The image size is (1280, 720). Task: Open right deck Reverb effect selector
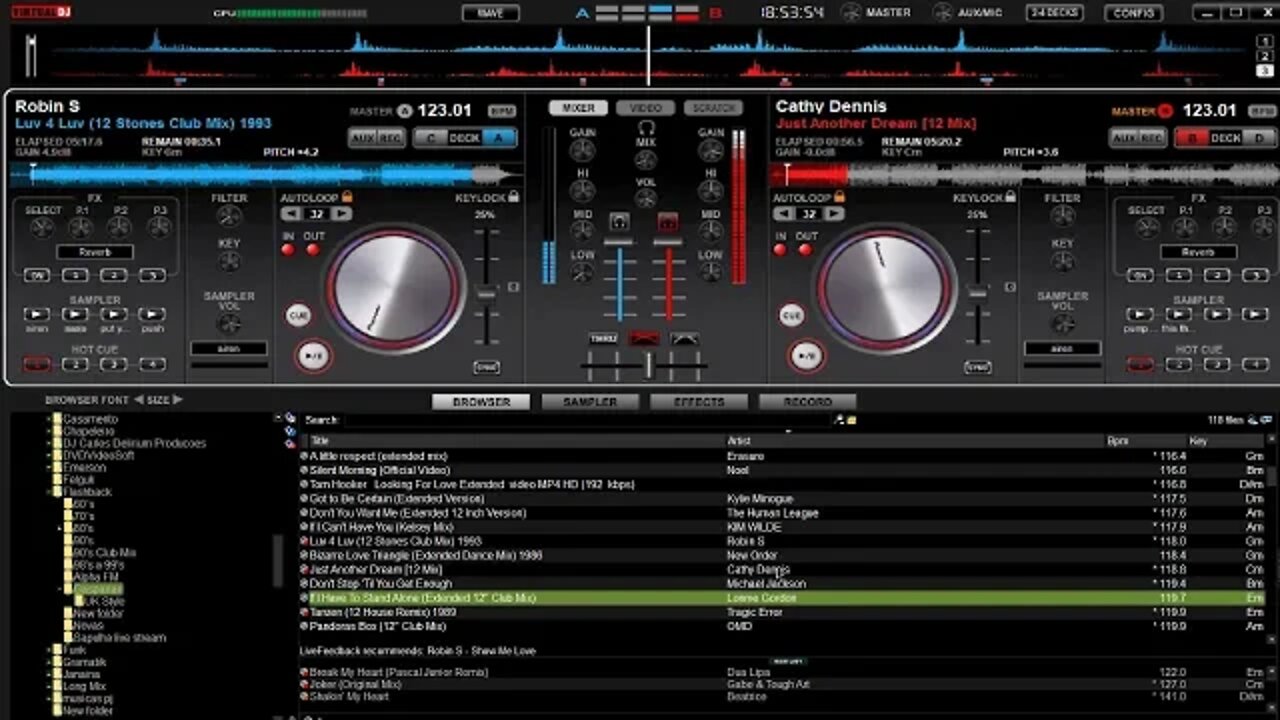pyautogui.click(x=1197, y=253)
